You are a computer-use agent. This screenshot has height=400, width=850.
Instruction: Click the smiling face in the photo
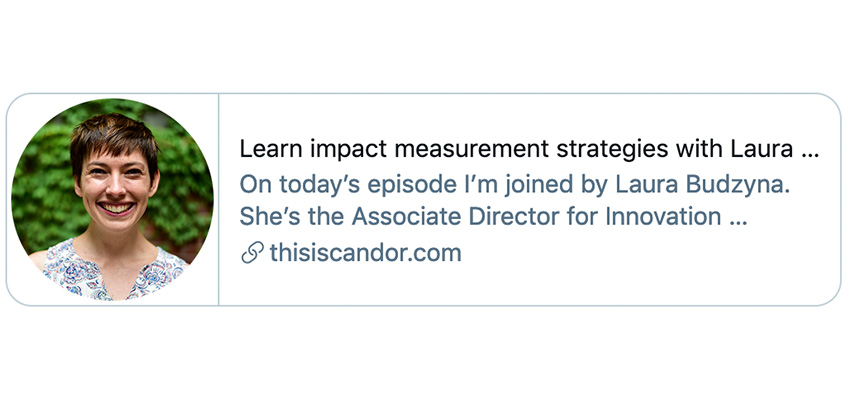[116, 187]
